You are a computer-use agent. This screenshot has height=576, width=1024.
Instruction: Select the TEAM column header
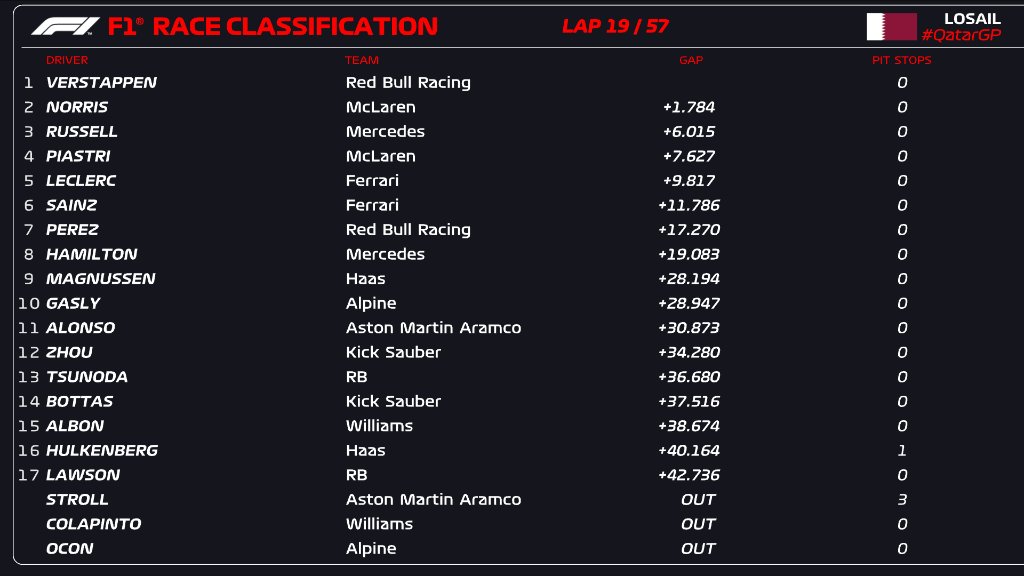tap(362, 60)
